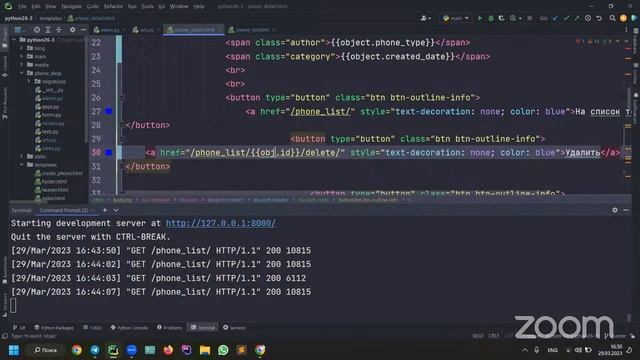Viewport: 640px width, 360px height.
Task: Open Telegram from the taskbar
Action: click(x=95, y=350)
